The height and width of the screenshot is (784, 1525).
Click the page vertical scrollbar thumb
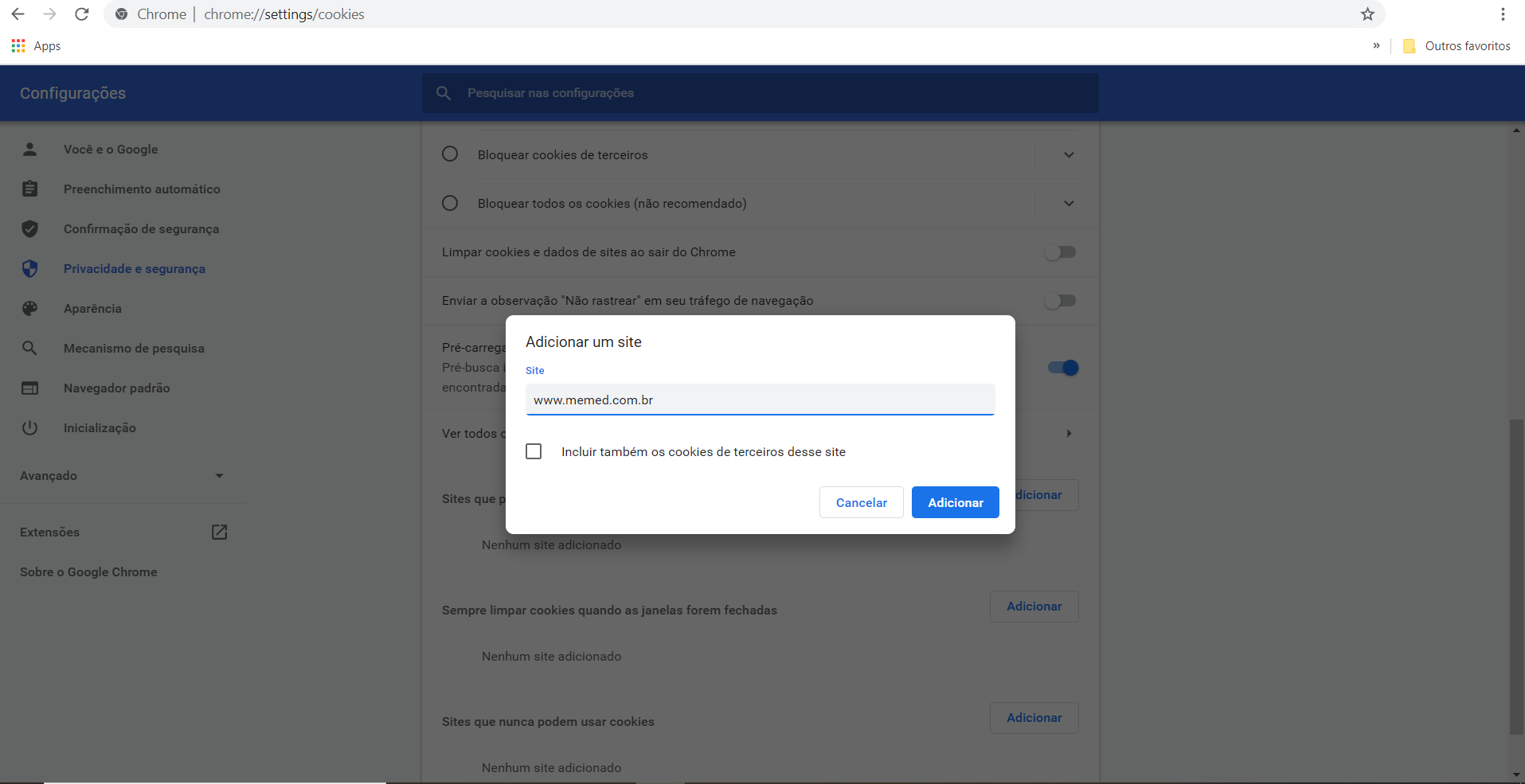pos(1515,576)
